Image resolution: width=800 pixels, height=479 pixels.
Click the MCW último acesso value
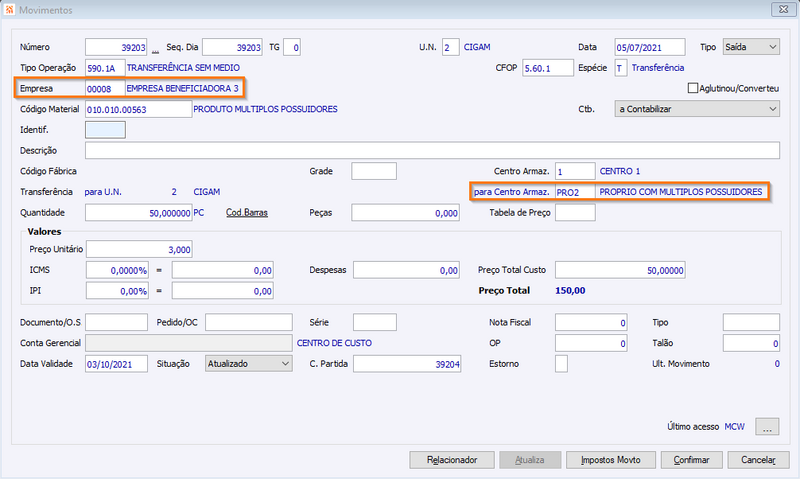pyautogui.click(x=734, y=426)
